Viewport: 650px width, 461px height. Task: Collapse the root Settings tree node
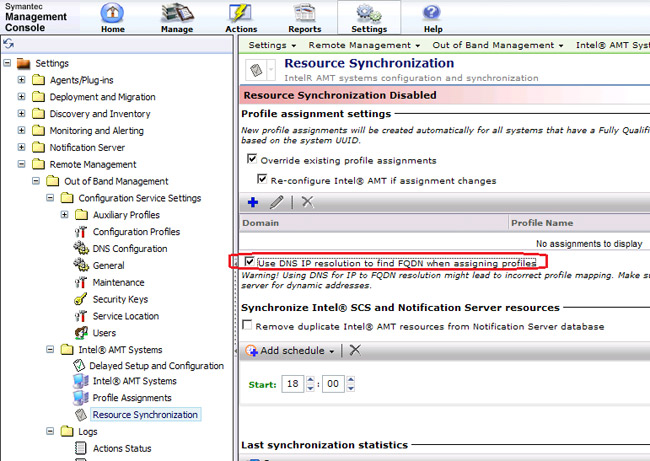click(x=7, y=63)
